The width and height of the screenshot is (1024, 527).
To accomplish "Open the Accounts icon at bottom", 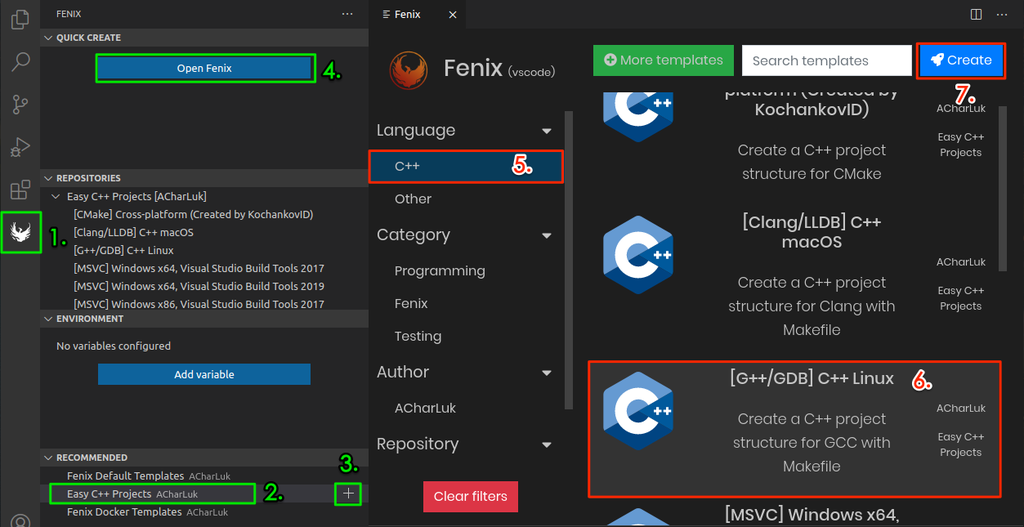I will point(20,520).
